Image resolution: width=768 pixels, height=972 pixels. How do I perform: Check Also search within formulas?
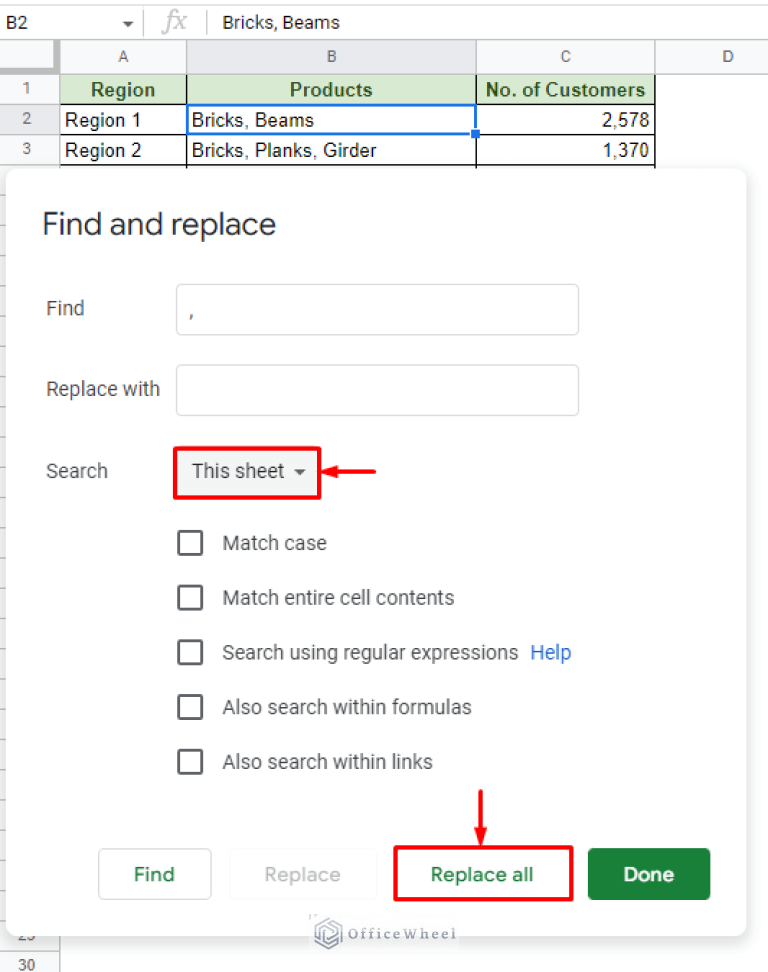190,707
